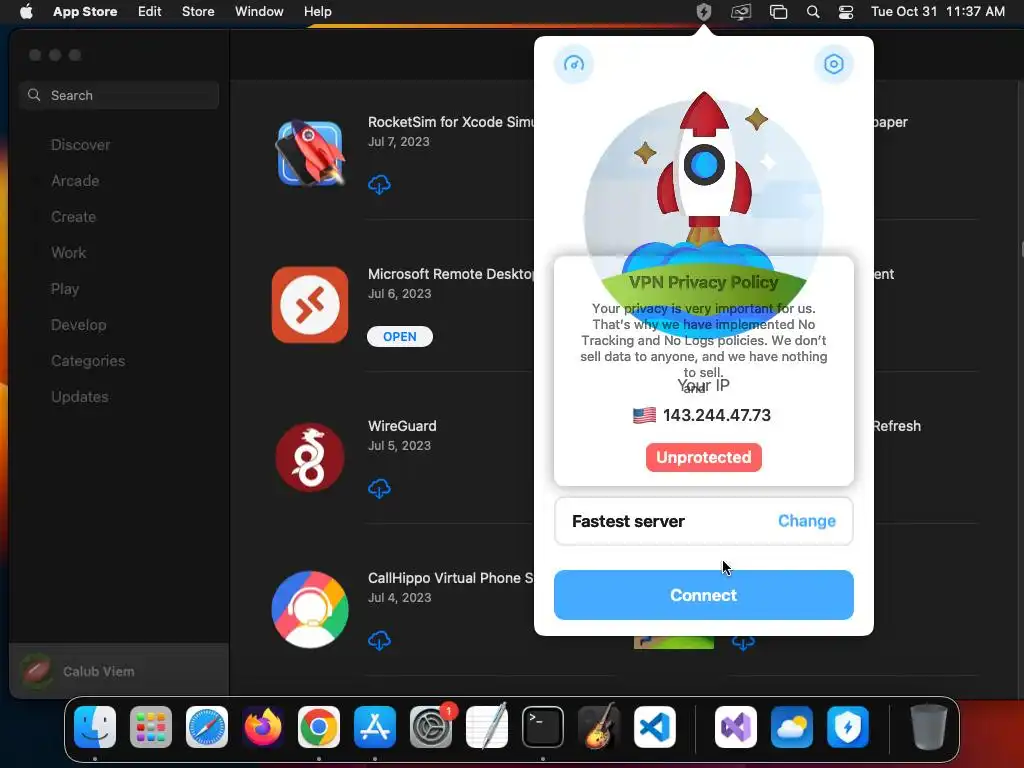Click the Fastest server label
The width and height of the screenshot is (1024, 768).
coord(628,521)
